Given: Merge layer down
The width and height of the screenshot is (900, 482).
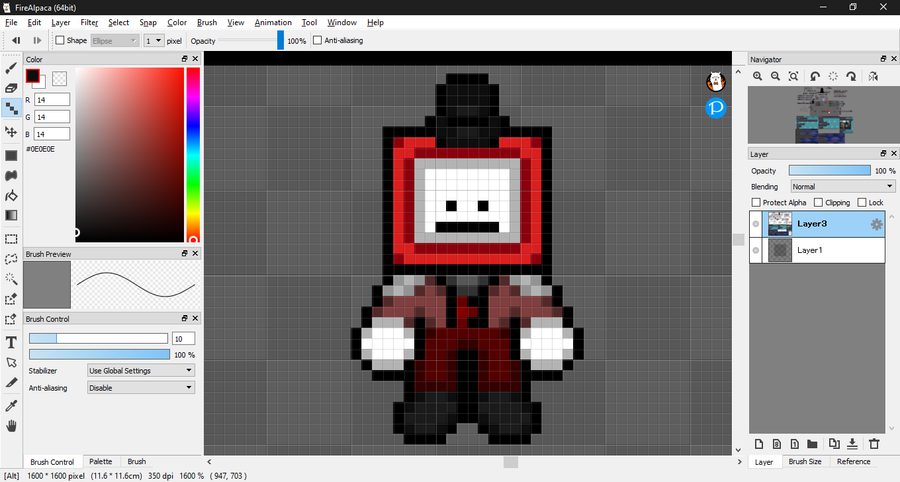Looking at the screenshot, I should (852, 444).
